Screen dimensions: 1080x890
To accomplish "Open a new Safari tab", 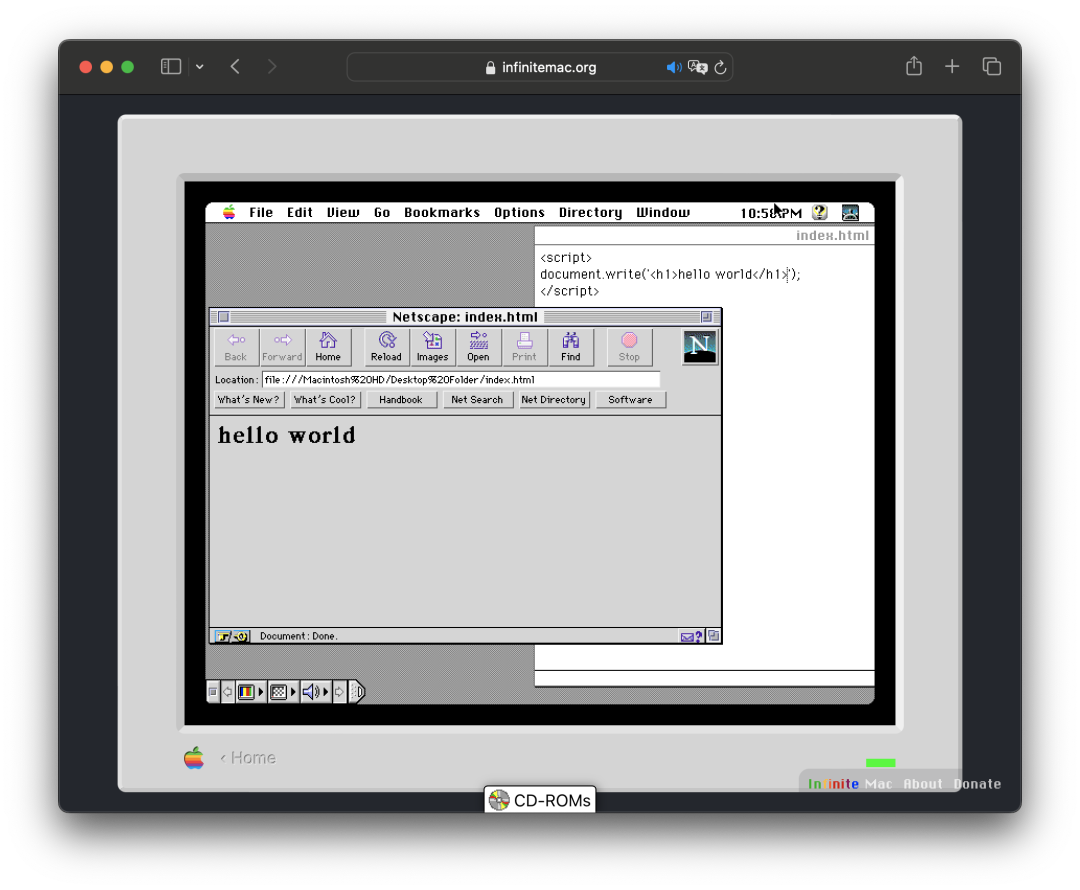I will (952, 66).
